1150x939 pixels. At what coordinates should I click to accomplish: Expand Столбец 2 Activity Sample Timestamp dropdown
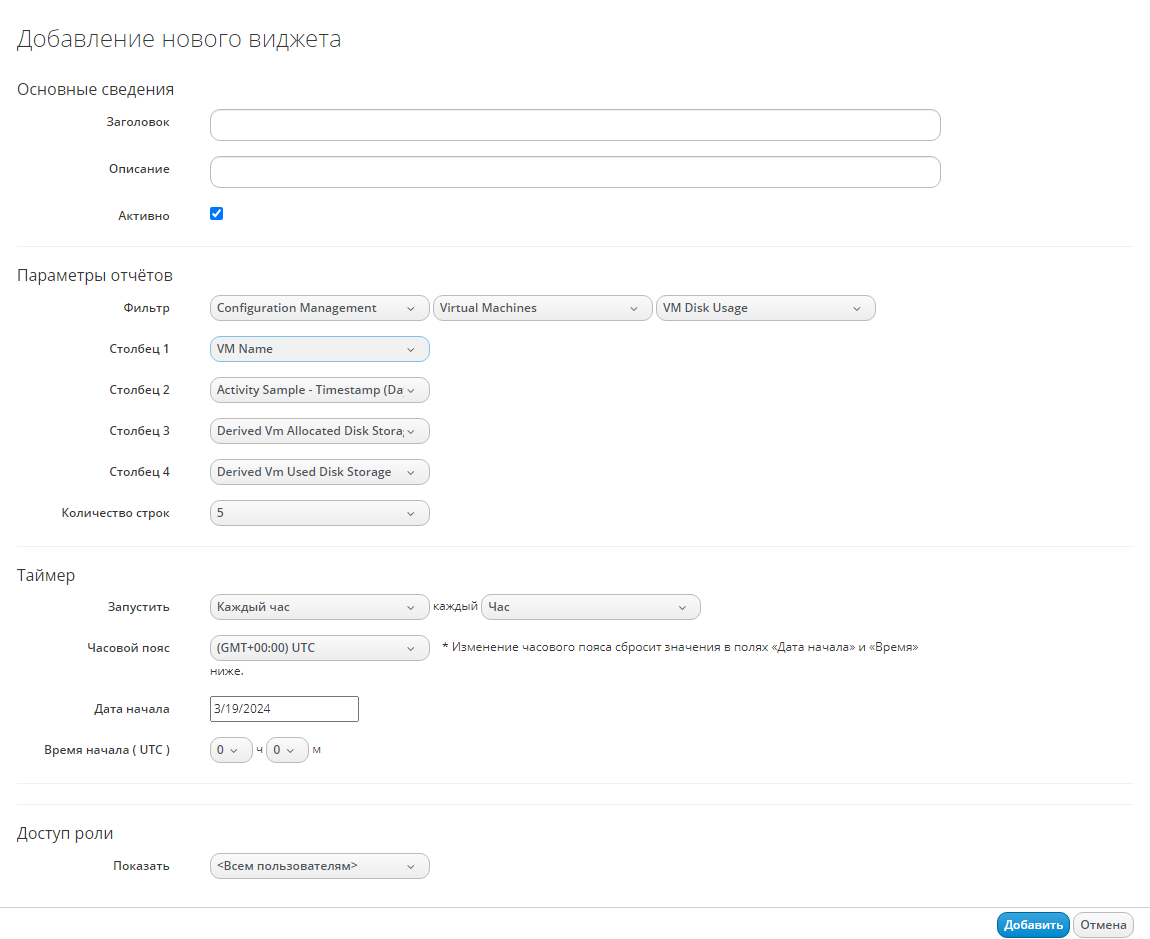pos(319,390)
